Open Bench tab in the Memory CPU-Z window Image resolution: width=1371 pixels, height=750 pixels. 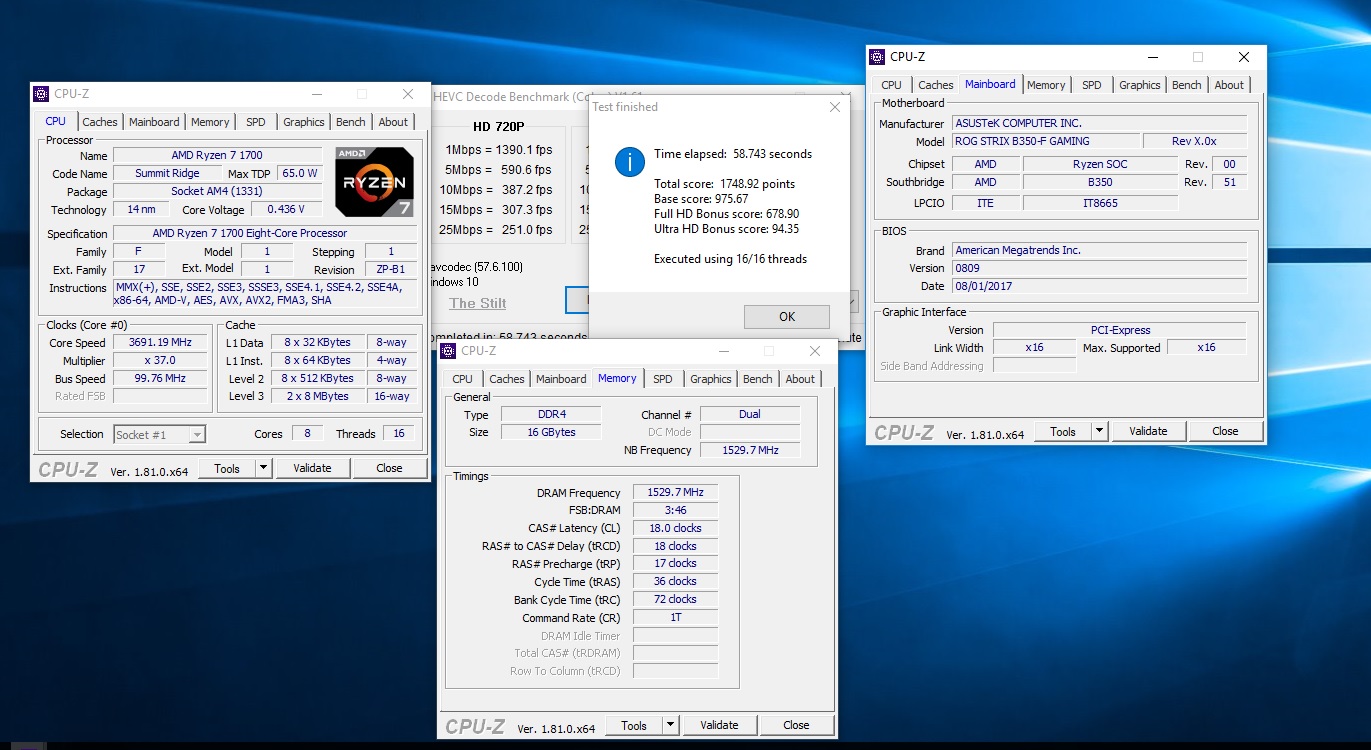(758, 379)
